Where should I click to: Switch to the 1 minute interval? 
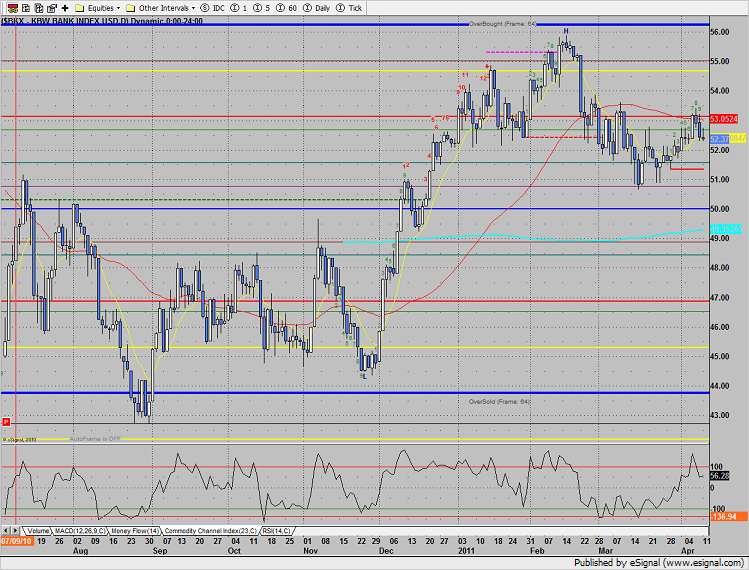(239, 8)
